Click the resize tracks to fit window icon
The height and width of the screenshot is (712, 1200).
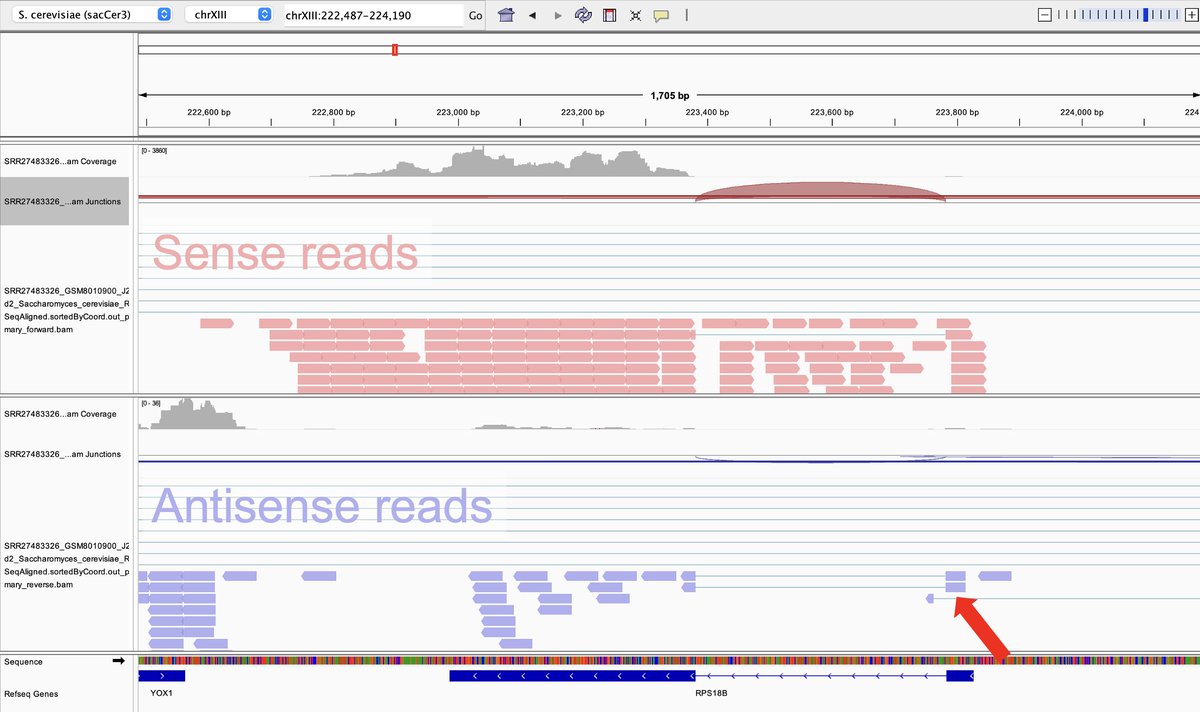(635, 15)
